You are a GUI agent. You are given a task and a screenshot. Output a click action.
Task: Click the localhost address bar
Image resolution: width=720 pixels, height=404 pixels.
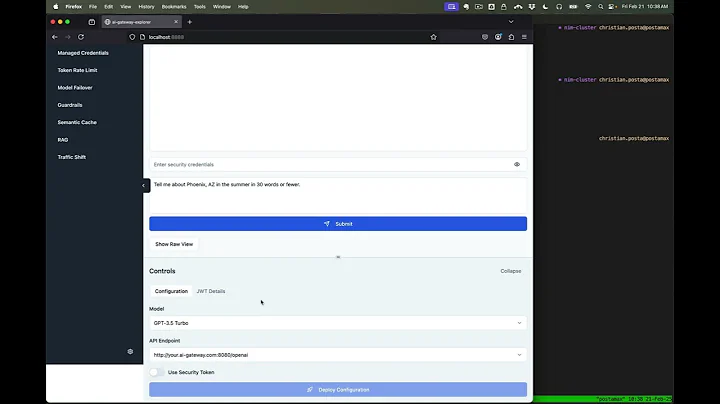click(285, 37)
